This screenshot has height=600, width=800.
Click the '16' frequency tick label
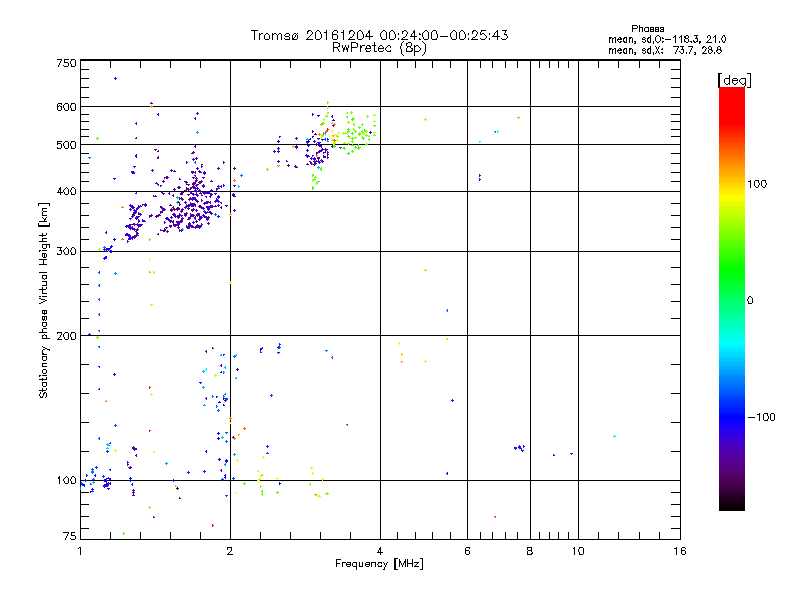680,551
